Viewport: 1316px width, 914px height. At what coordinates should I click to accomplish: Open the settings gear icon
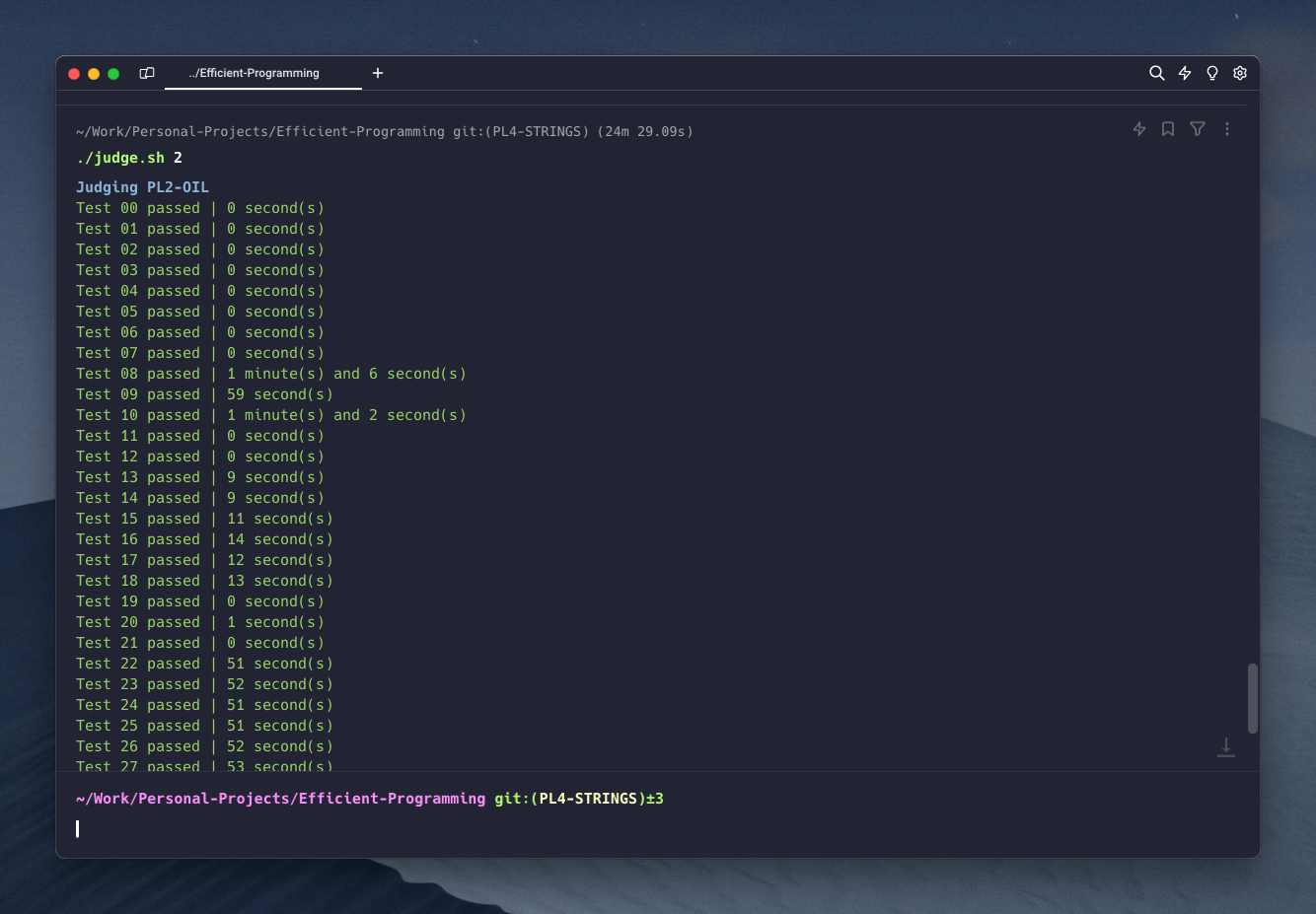tap(1240, 73)
